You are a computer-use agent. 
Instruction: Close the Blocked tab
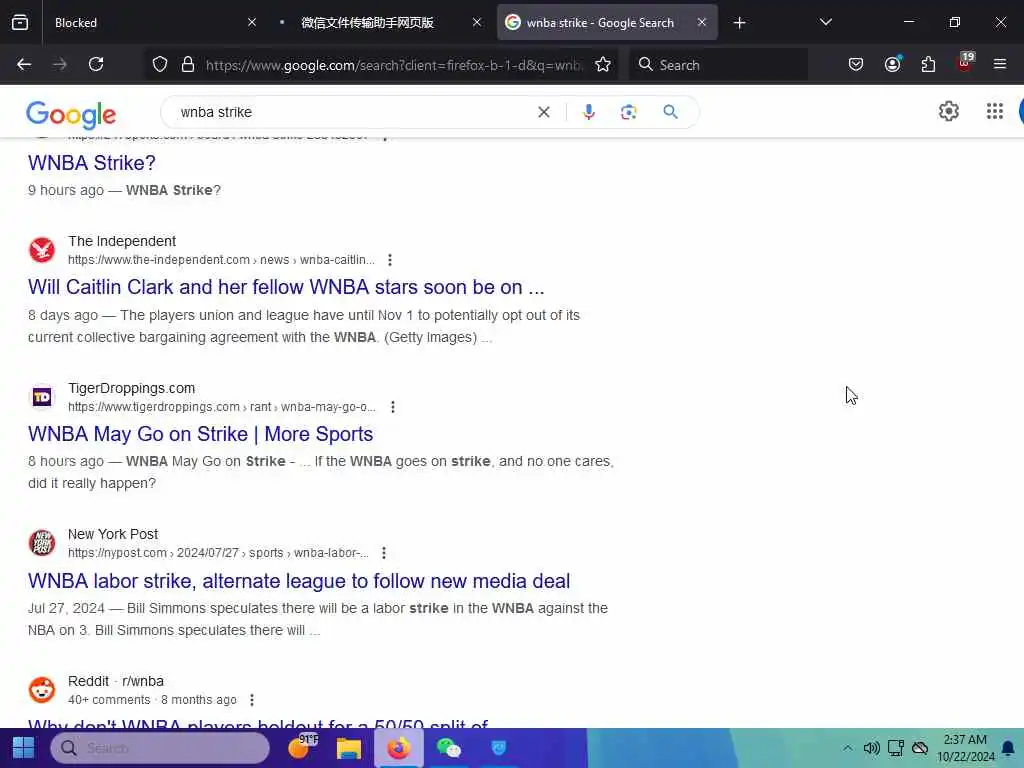click(252, 22)
